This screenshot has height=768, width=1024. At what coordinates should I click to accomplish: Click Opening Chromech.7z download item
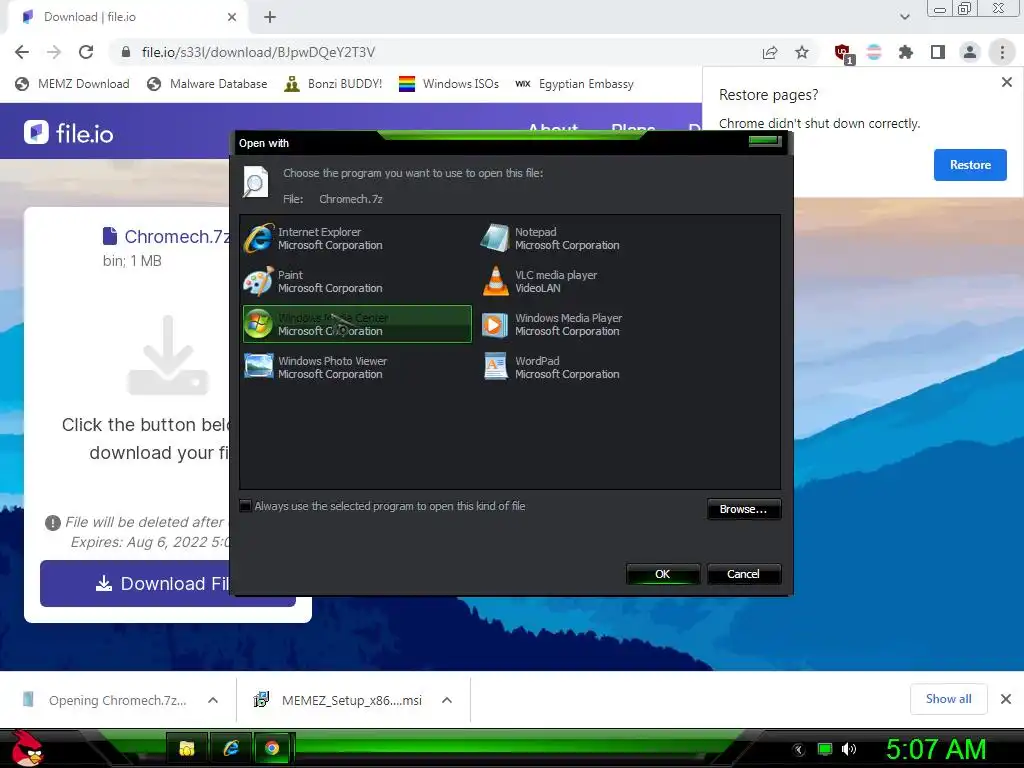tap(106, 700)
